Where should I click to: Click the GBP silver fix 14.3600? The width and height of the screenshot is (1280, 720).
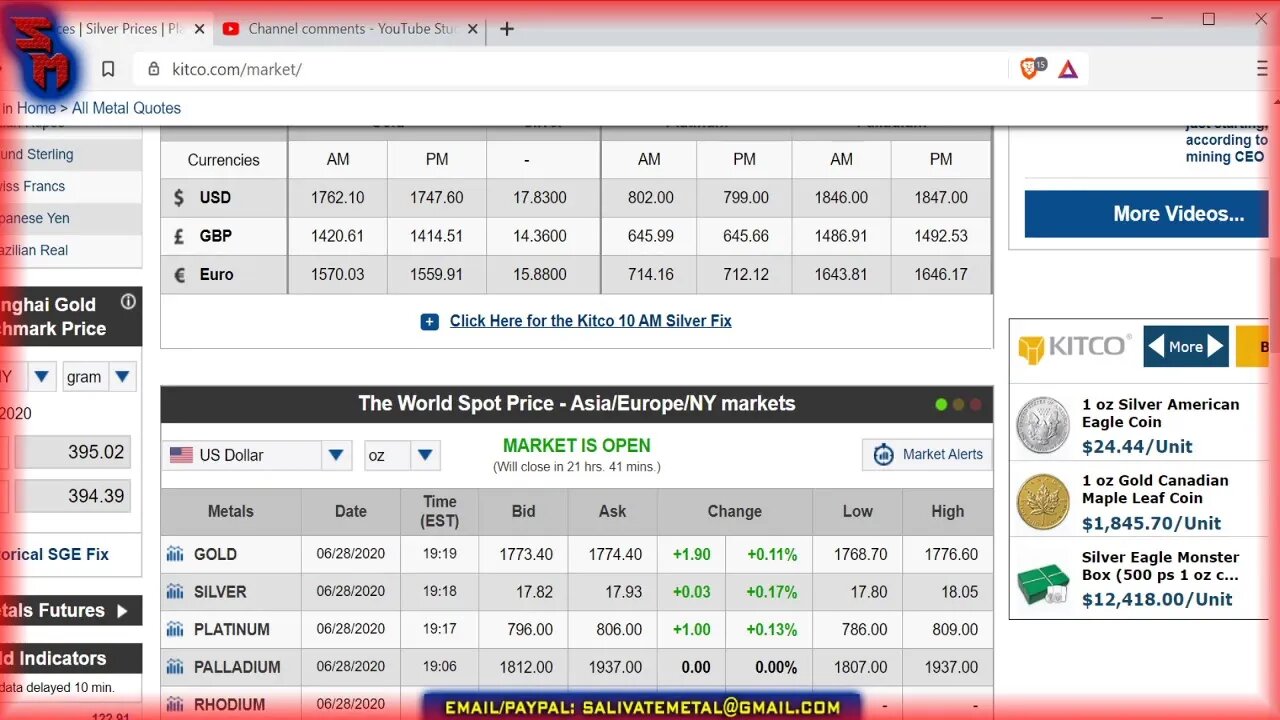[540, 236]
